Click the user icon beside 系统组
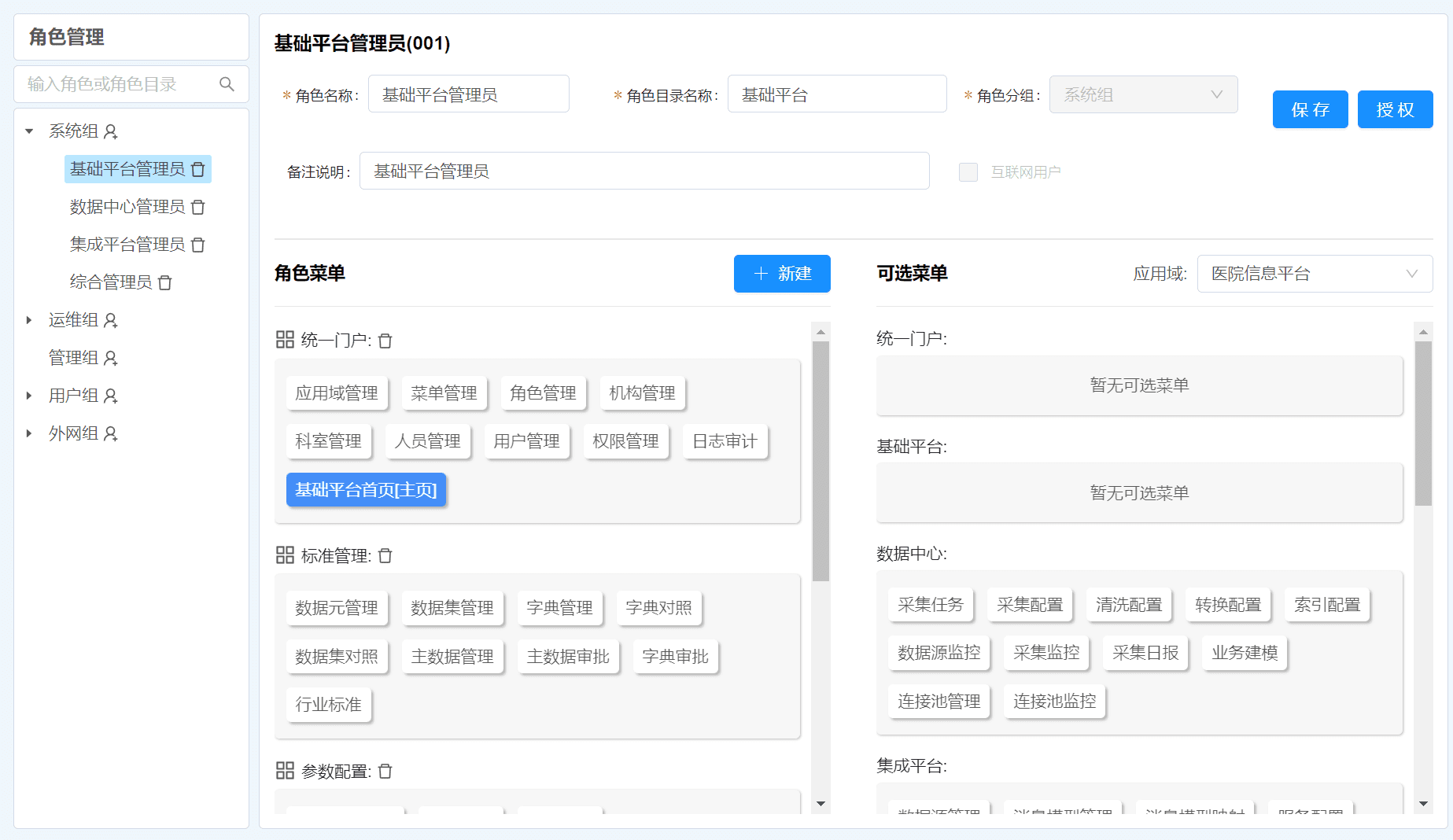 pos(111,131)
